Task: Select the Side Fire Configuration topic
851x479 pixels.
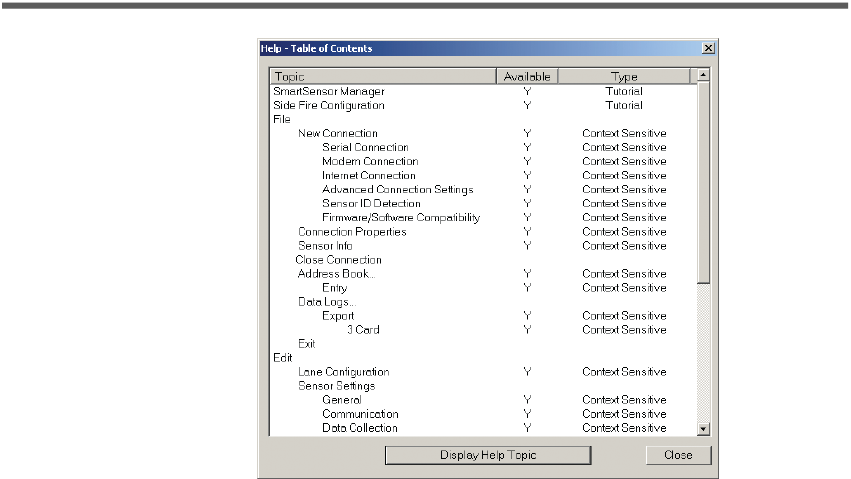Action: (329, 105)
